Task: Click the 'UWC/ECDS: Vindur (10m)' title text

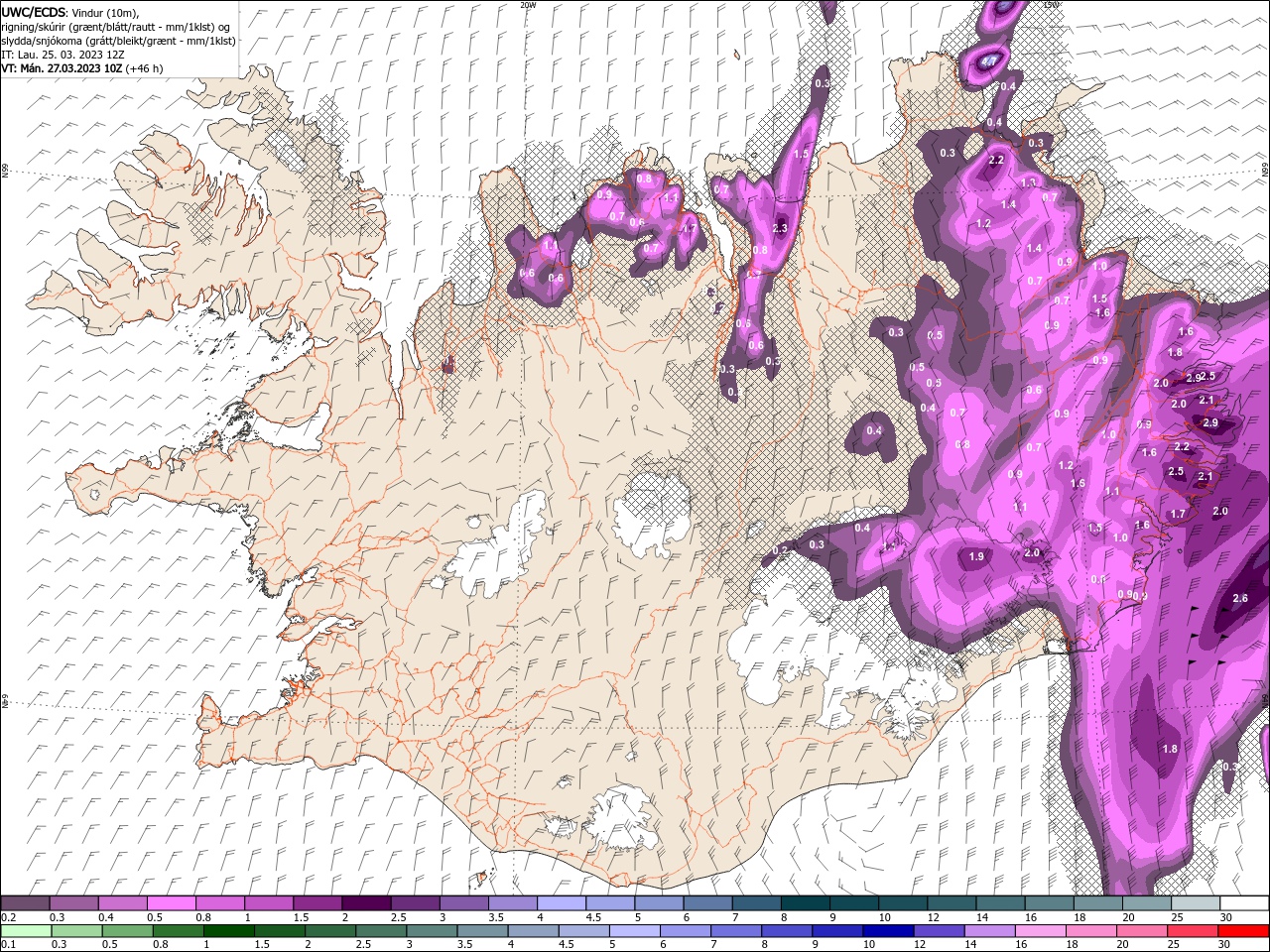Action: (70, 12)
